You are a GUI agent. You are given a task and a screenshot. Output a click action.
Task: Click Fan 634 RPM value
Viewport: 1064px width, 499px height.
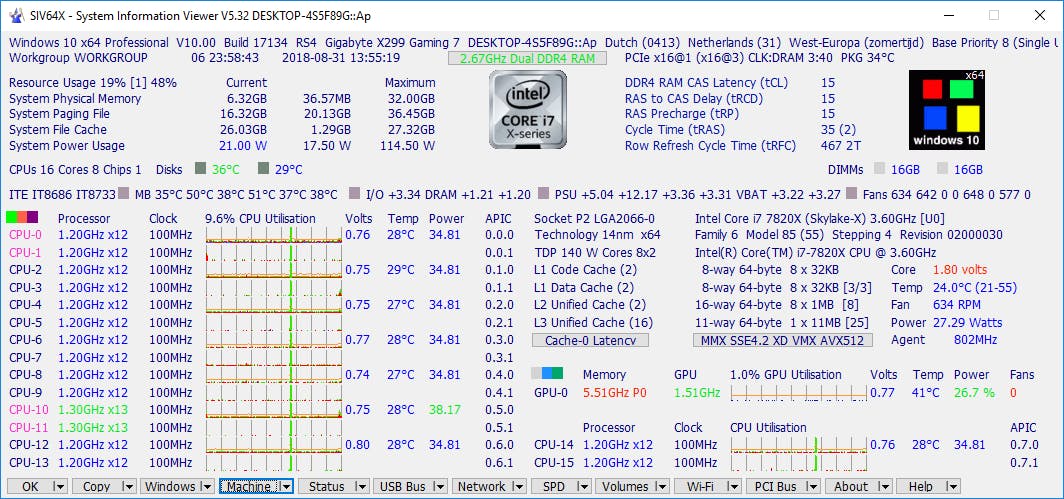(x=956, y=305)
